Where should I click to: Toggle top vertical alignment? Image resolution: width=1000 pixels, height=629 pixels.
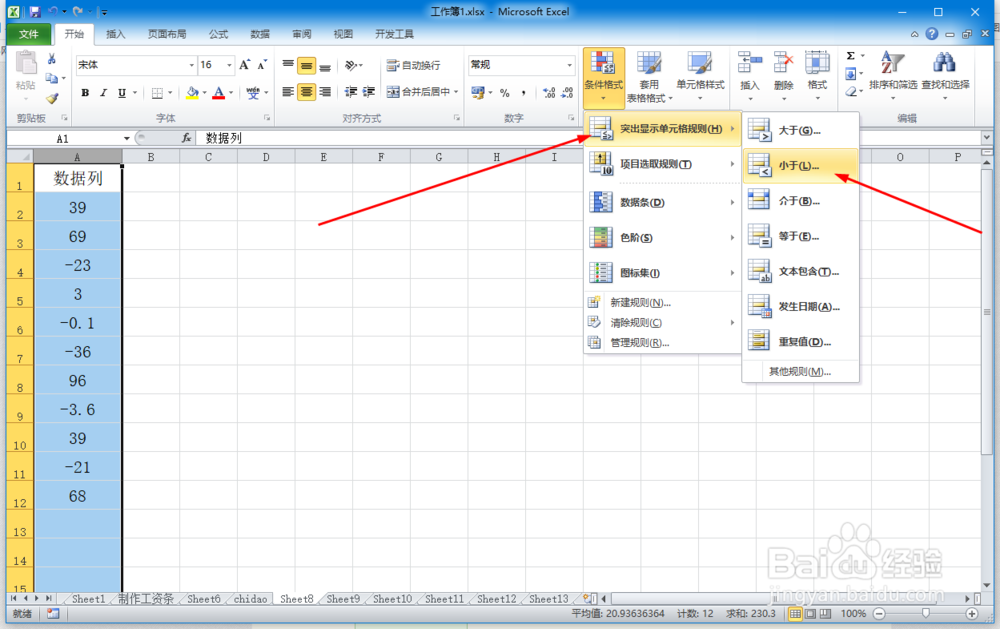click(288, 65)
